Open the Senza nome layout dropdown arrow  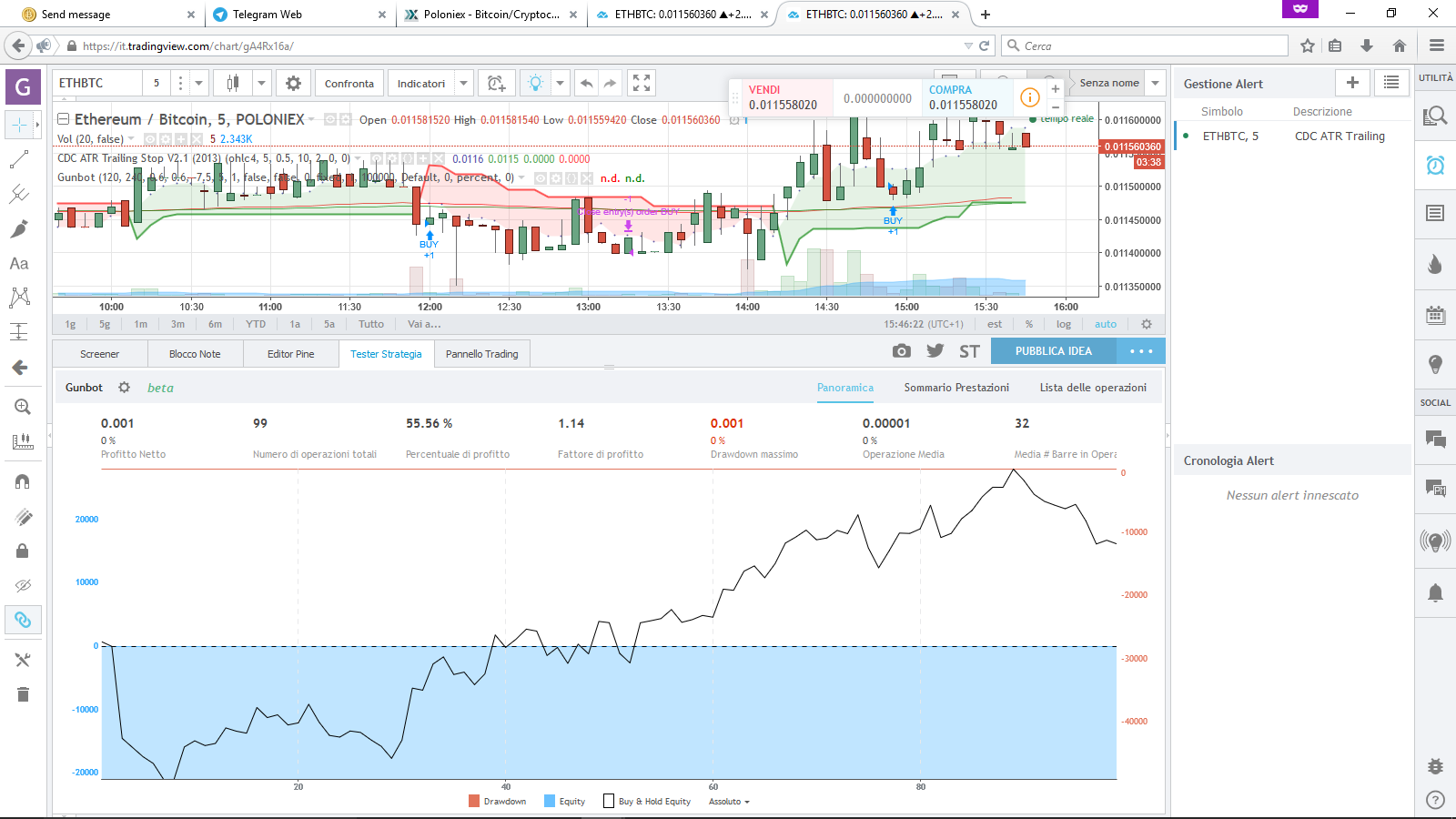[1155, 83]
